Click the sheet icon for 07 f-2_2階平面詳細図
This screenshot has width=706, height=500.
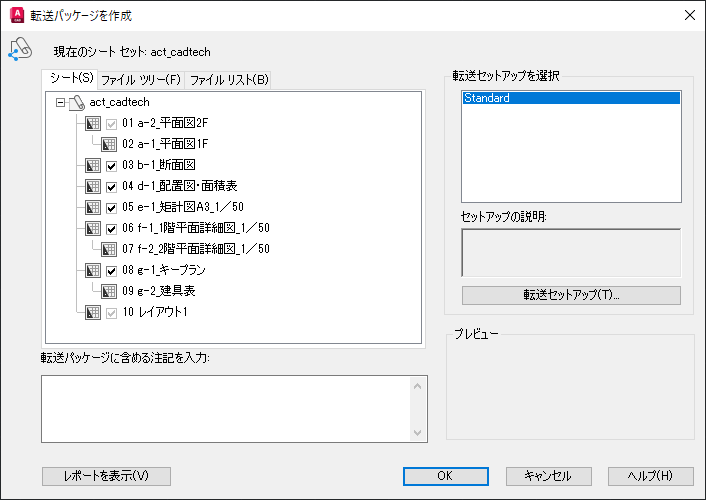(109, 249)
